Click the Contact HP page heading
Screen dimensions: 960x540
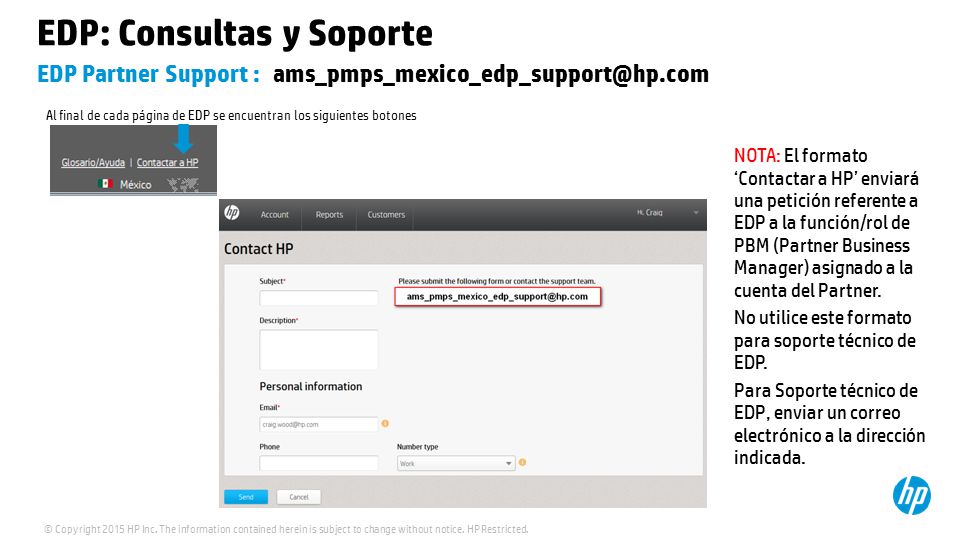[x=258, y=249]
